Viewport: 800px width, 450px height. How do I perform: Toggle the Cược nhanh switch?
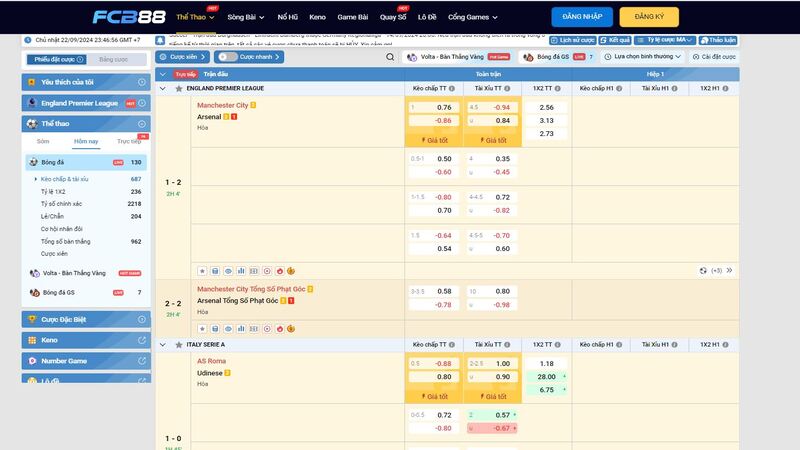pos(228,57)
